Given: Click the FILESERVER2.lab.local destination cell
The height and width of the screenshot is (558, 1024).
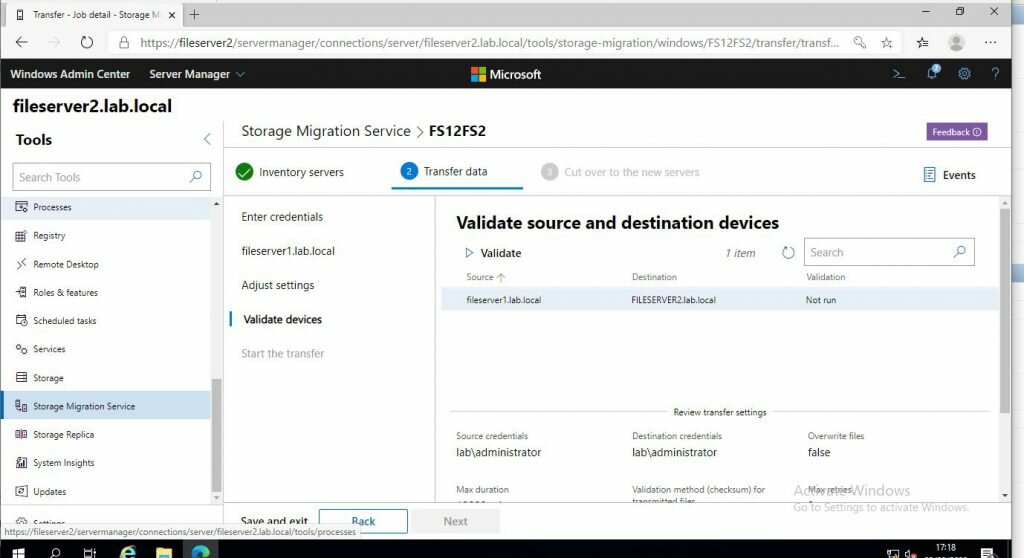Looking at the screenshot, I should (x=673, y=300).
